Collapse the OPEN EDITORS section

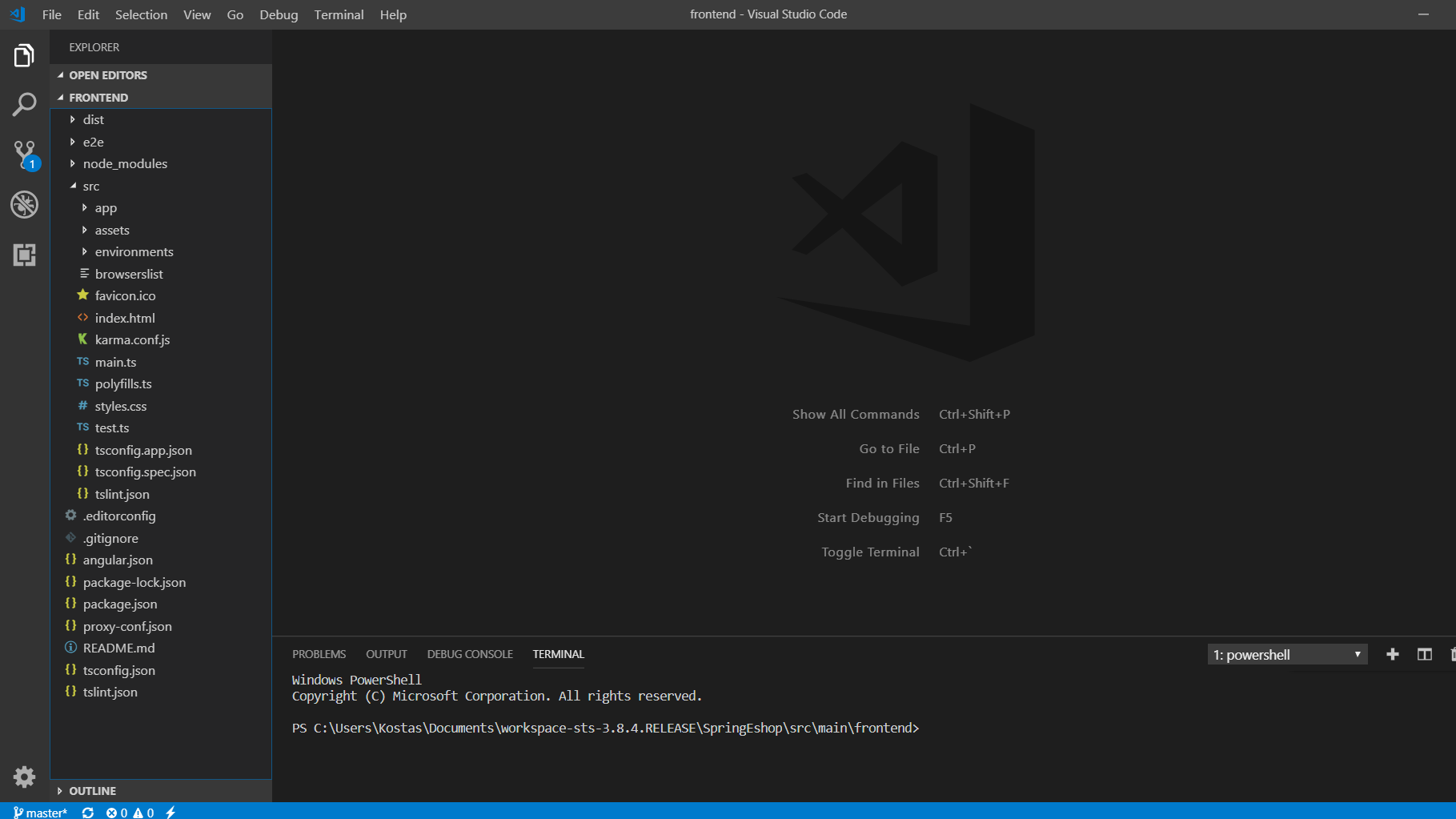(x=160, y=75)
